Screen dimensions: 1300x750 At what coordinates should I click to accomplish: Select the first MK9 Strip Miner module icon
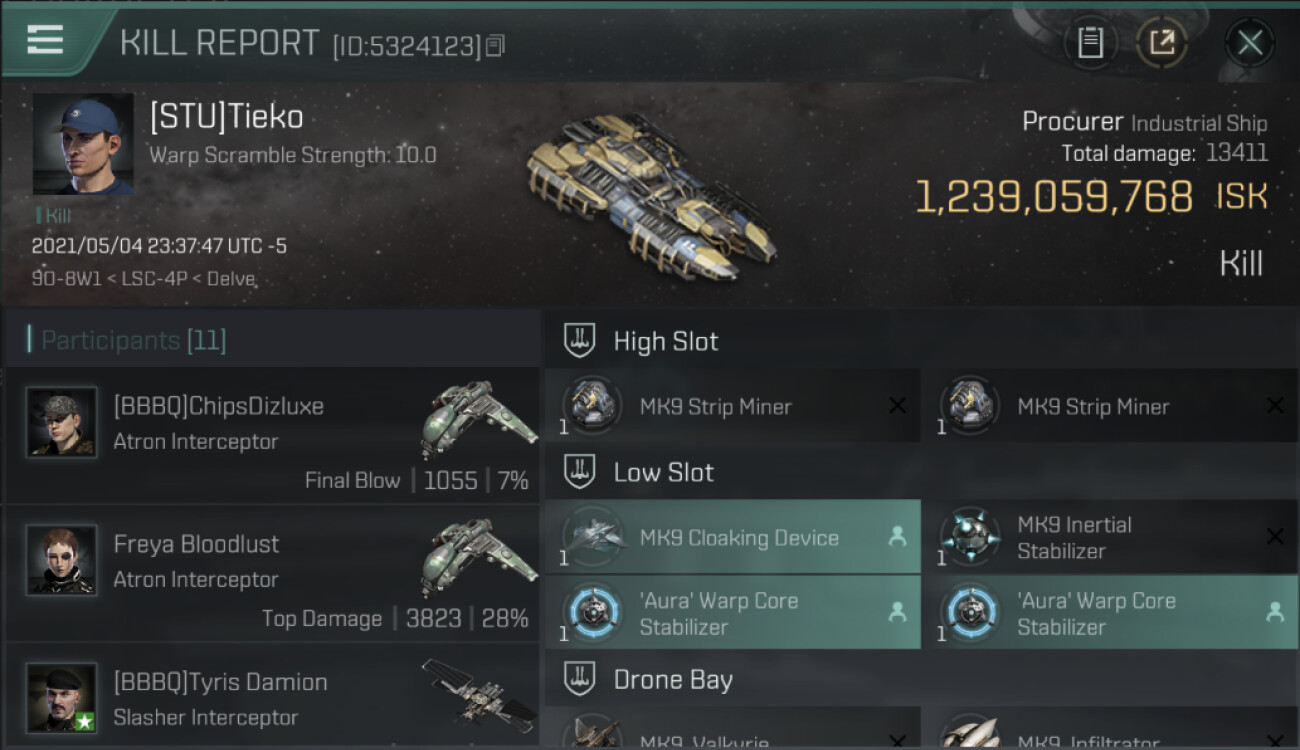tap(593, 406)
